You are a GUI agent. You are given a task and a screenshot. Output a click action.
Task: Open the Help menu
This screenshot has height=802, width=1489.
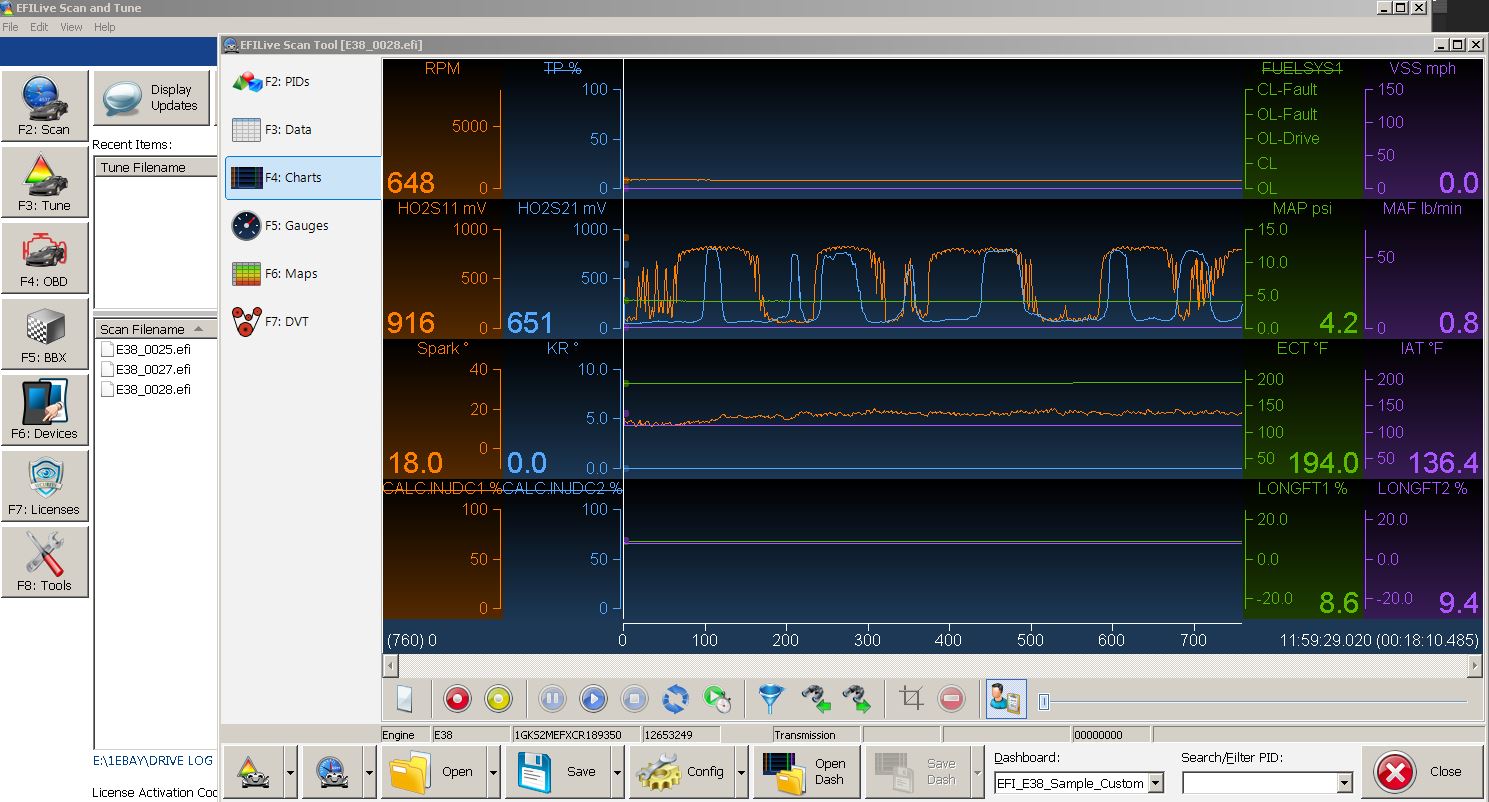point(105,27)
